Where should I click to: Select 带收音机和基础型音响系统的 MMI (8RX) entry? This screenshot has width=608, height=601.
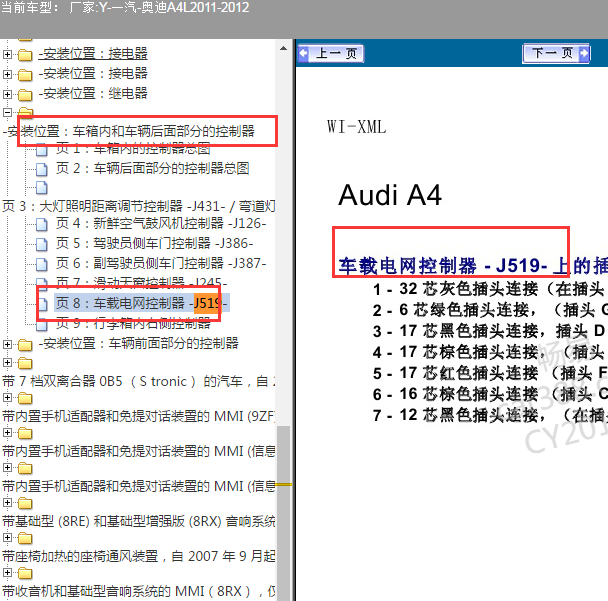[x=138, y=591]
